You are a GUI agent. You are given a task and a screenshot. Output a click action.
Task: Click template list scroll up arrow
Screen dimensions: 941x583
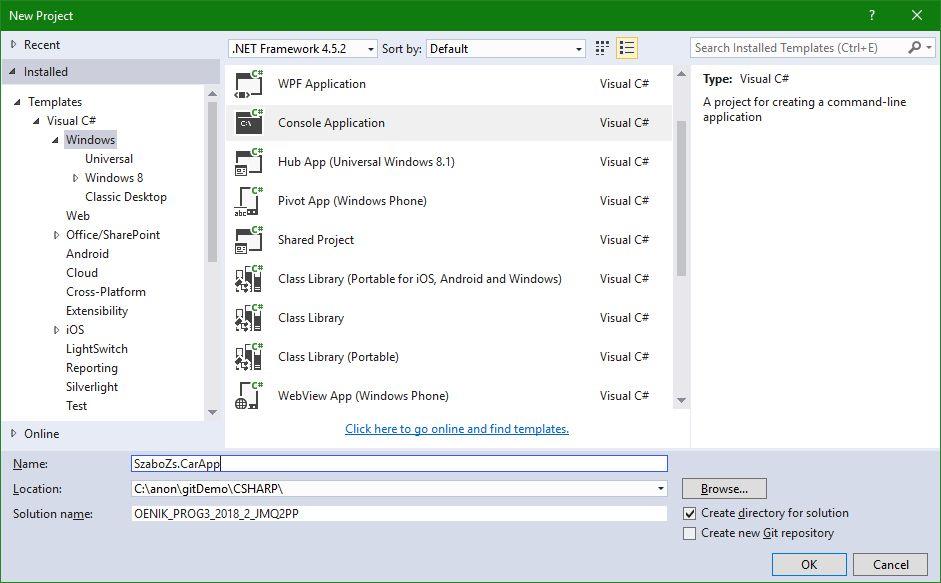point(681,74)
